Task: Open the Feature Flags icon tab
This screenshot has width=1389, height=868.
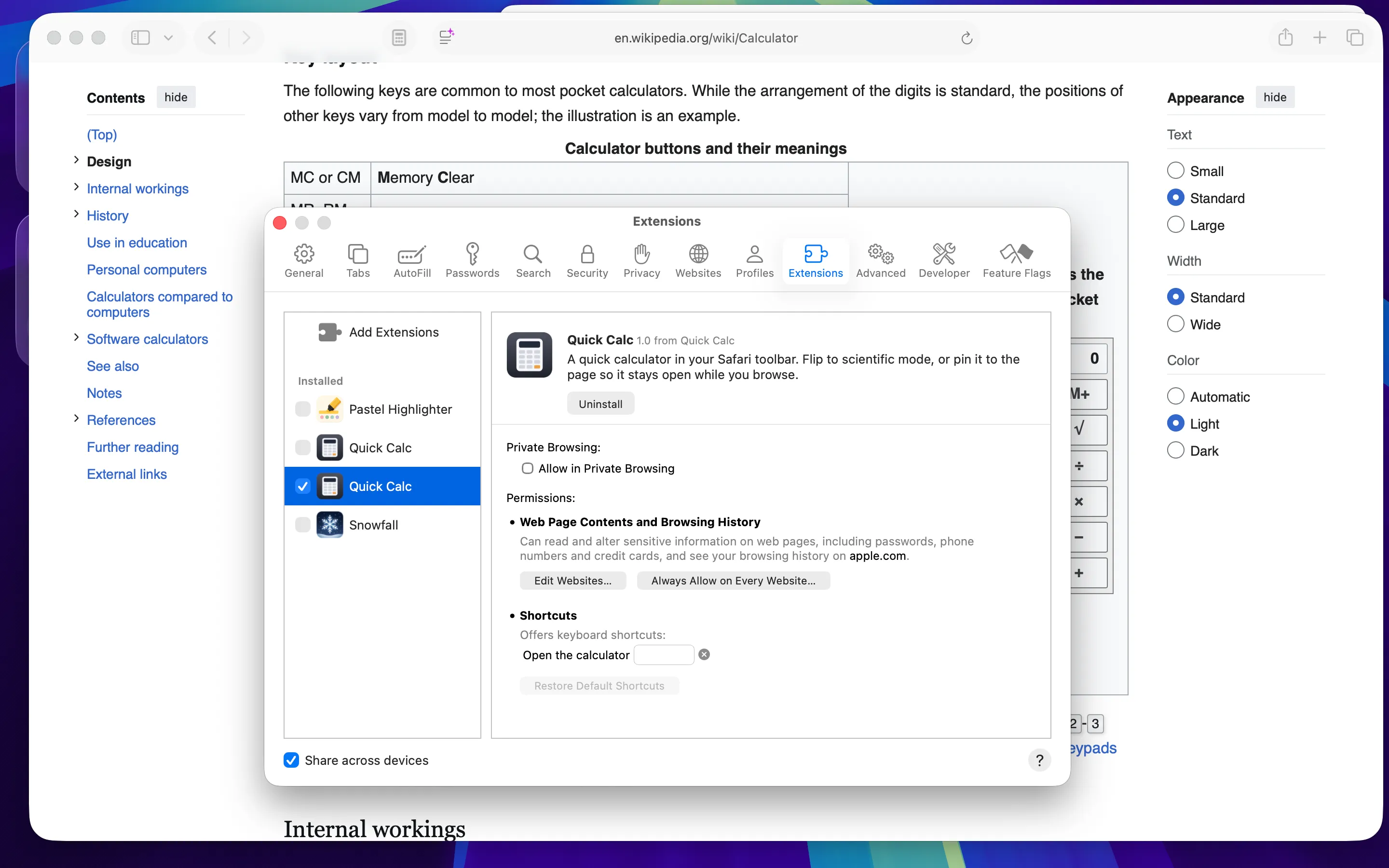Action: click(x=1017, y=260)
